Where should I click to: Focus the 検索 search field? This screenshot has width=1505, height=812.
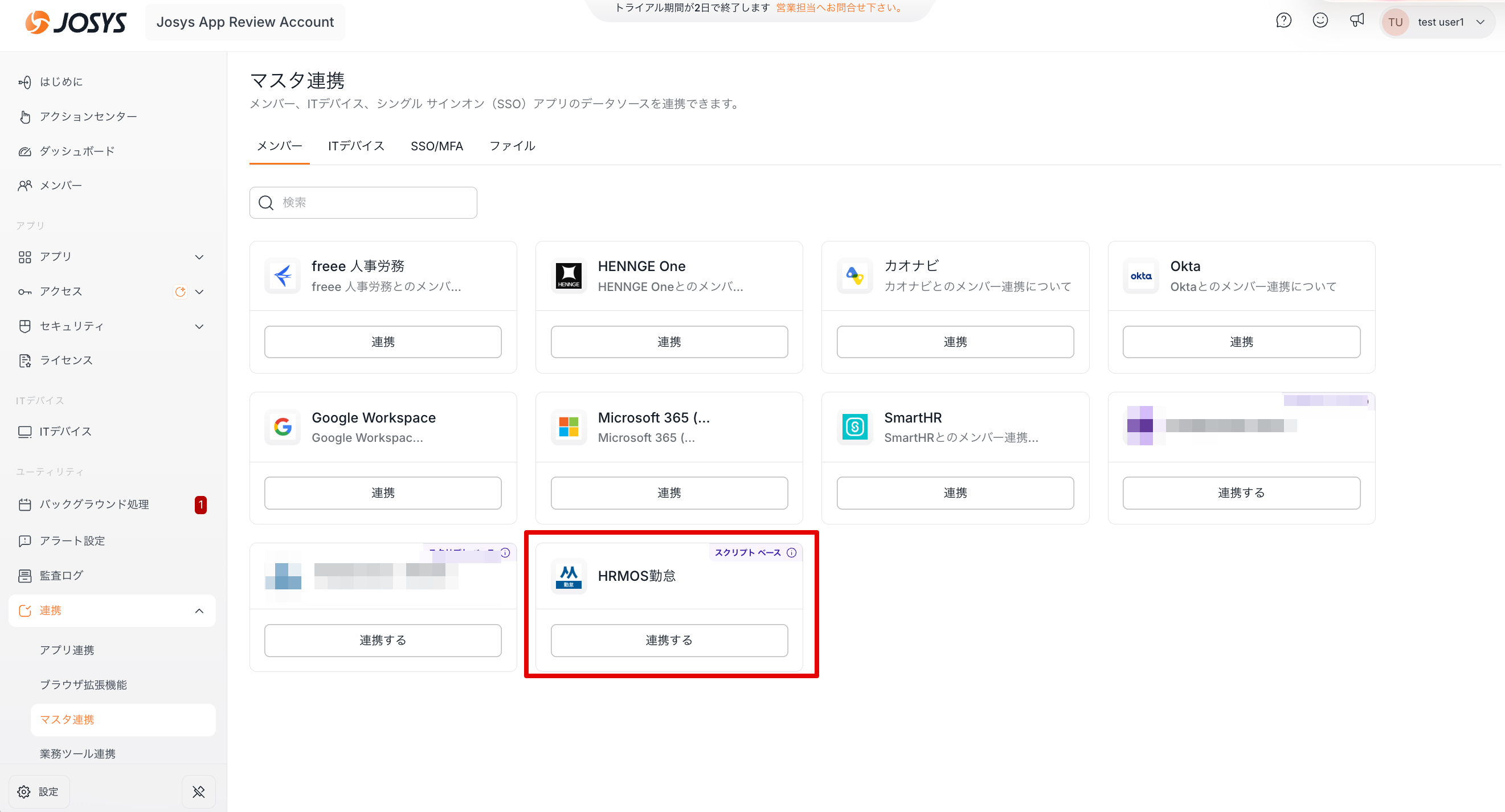point(363,203)
